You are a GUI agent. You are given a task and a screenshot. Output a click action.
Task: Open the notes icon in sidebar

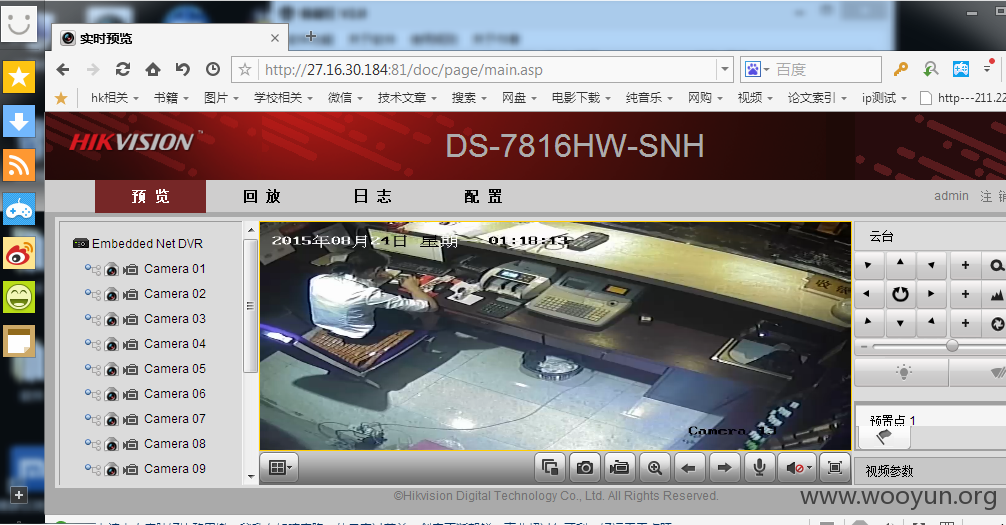[x=19, y=341]
